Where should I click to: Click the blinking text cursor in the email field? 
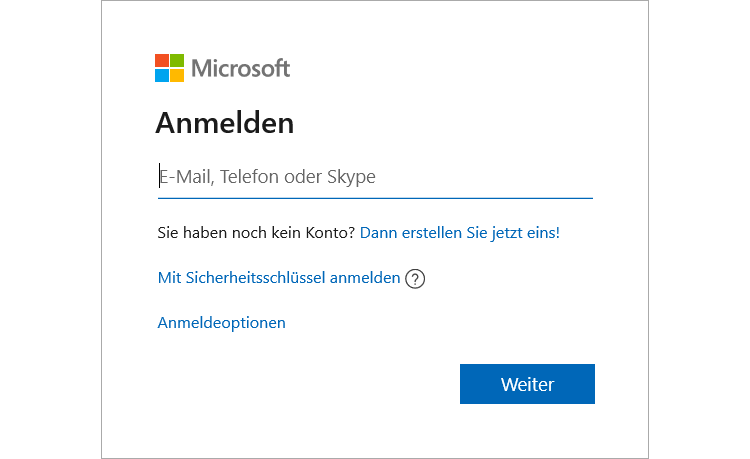tap(159, 176)
